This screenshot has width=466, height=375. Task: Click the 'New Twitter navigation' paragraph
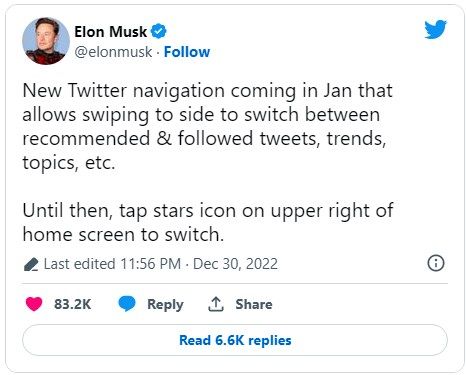click(208, 126)
